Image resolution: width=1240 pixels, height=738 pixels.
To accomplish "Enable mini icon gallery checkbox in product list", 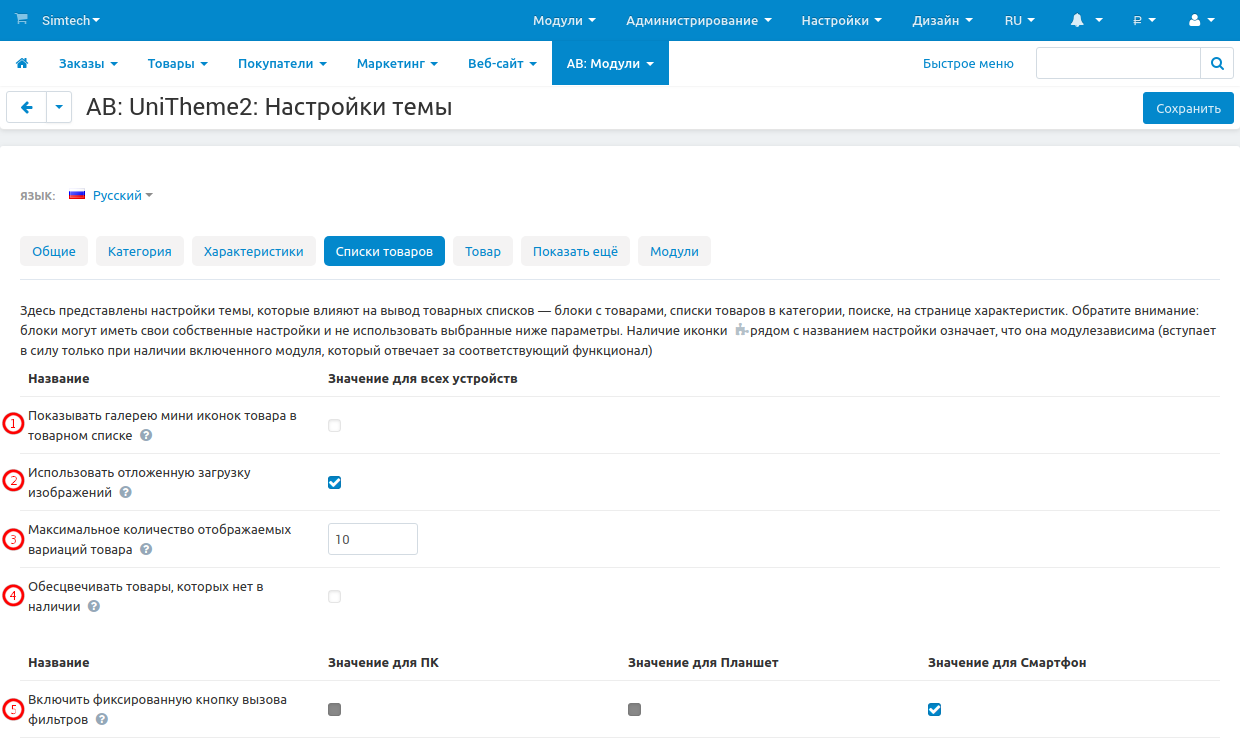I will [x=334, y=425].
